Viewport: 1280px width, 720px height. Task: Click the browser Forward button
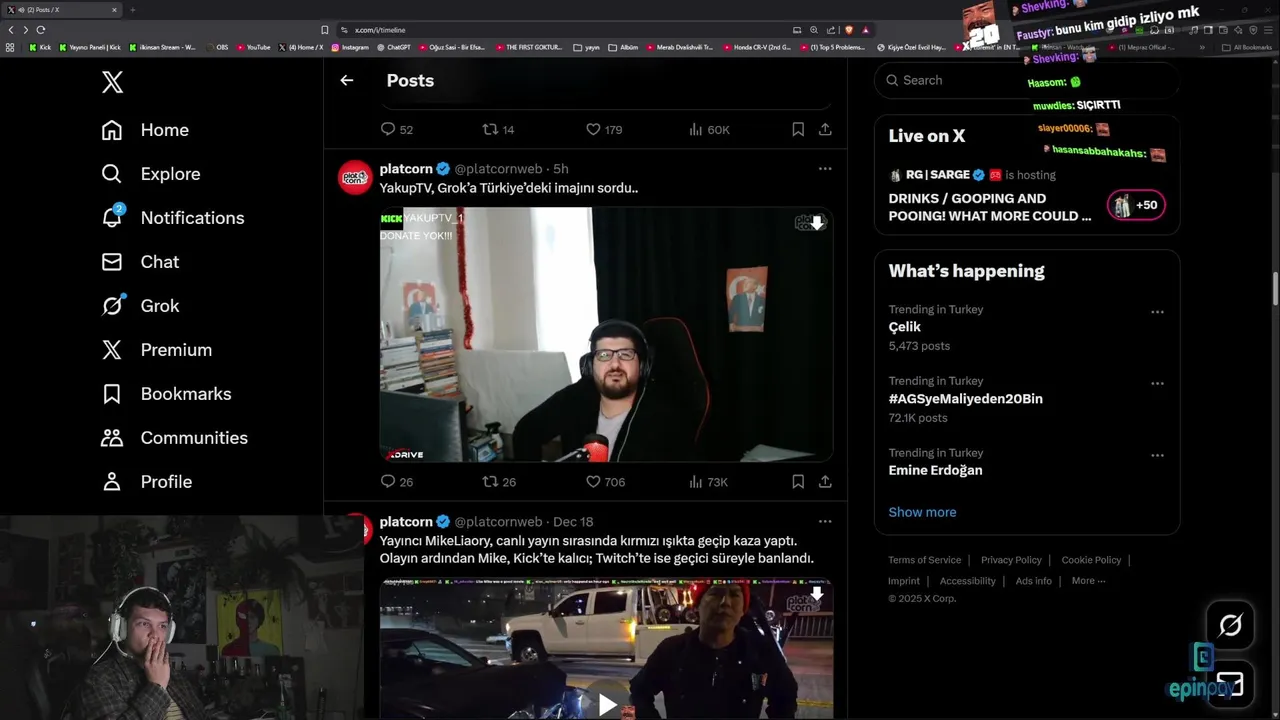(26, 30)
